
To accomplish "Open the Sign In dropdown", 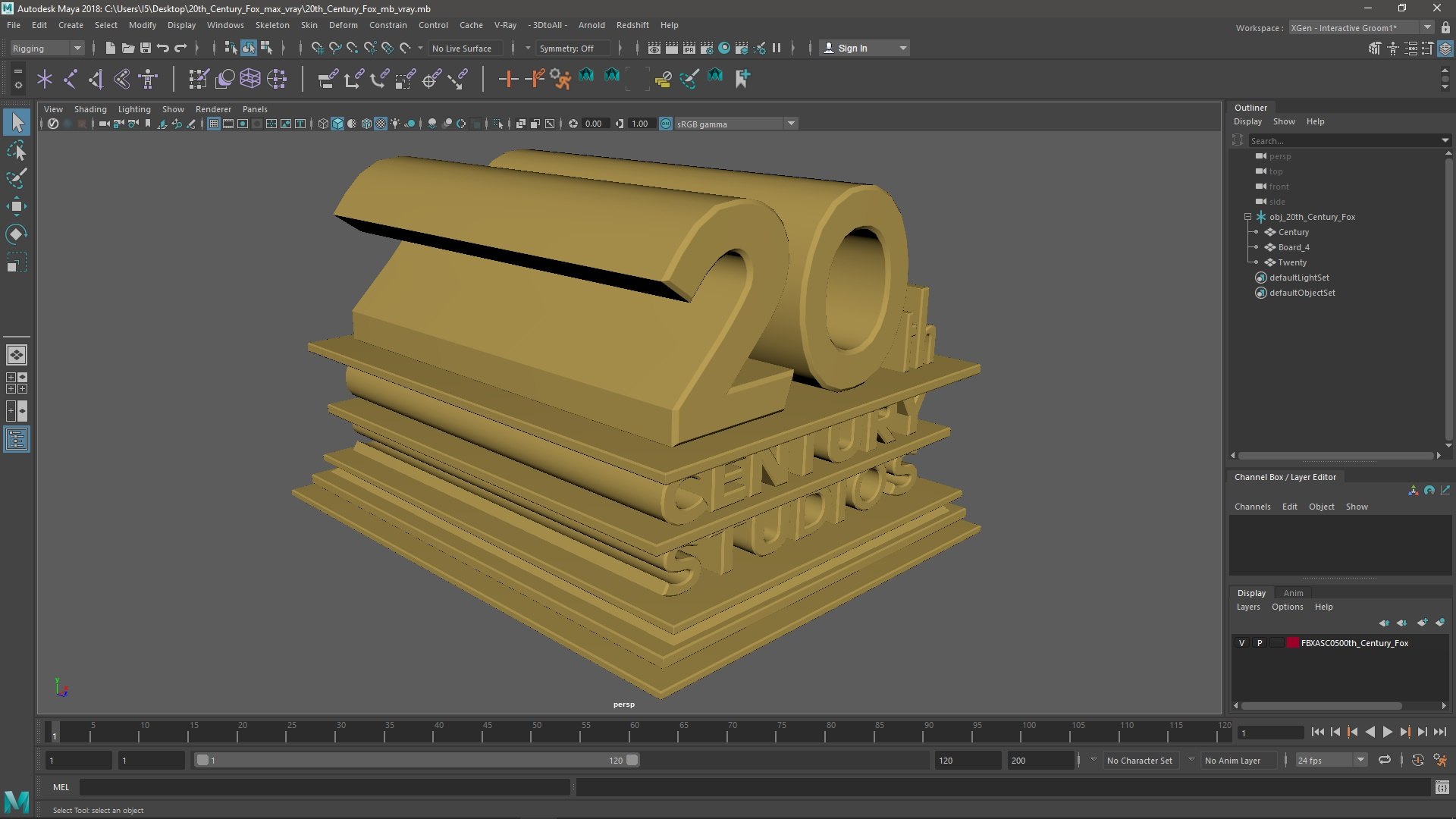I will click(x=864, y=48).
